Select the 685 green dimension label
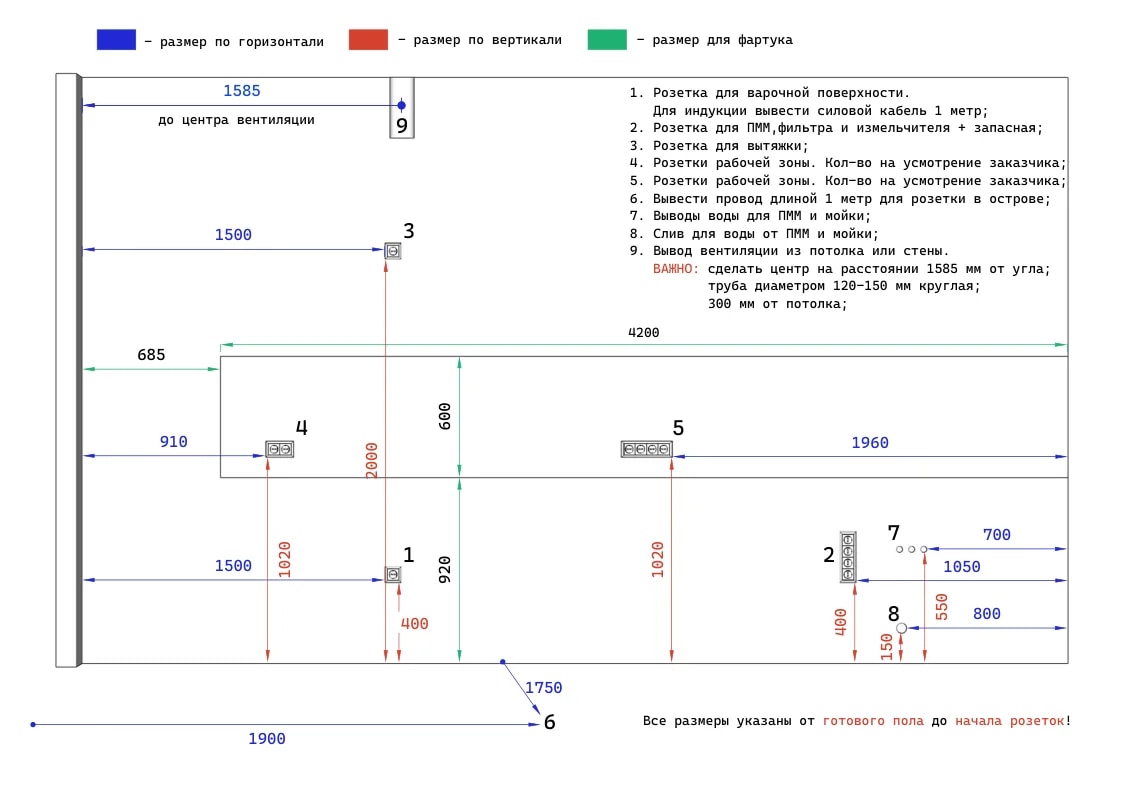 (151, 354)
